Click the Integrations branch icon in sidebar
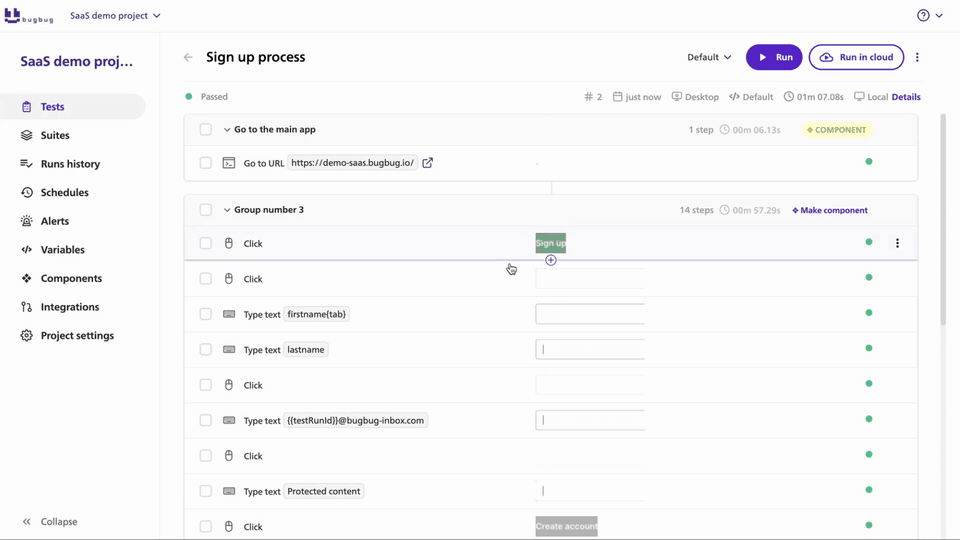The height and width of the screenshot is (540, 960). coord(26,307)
